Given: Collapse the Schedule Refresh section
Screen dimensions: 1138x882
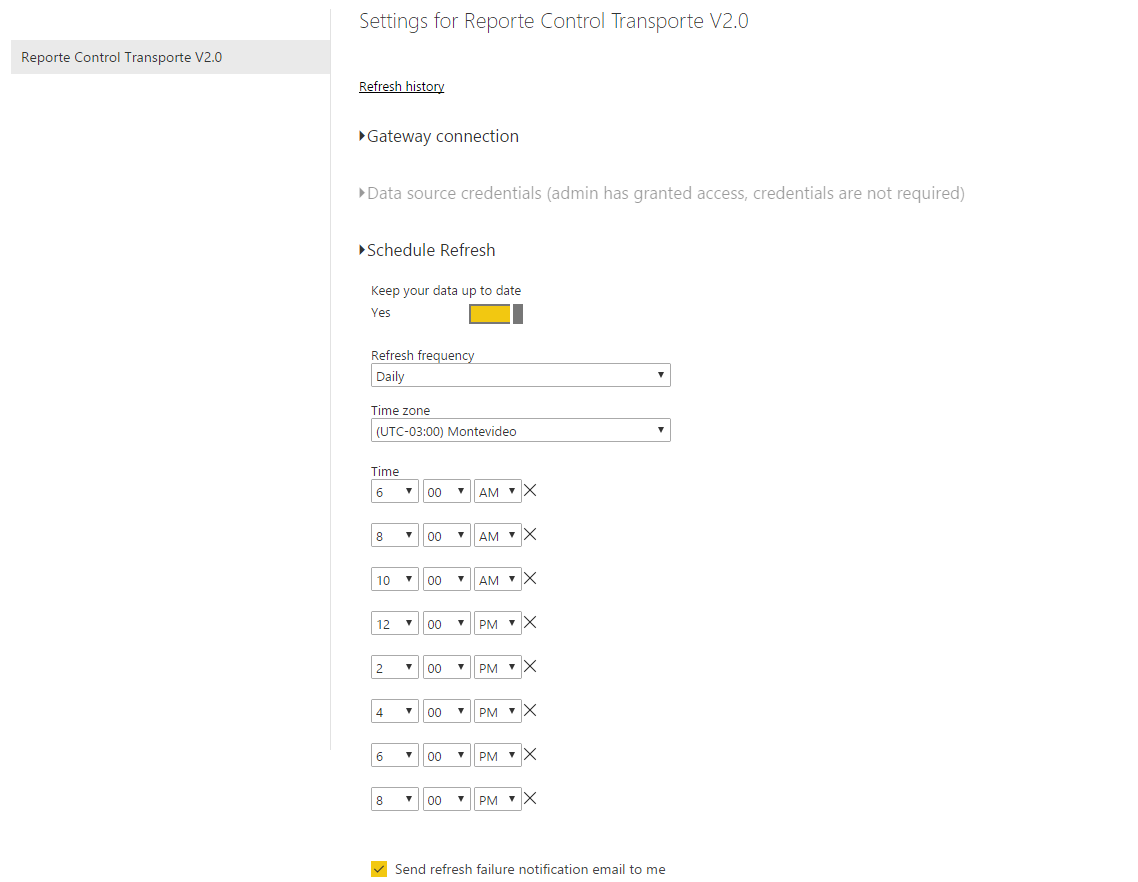Looking at the screenshot, I should click(427, 250).
